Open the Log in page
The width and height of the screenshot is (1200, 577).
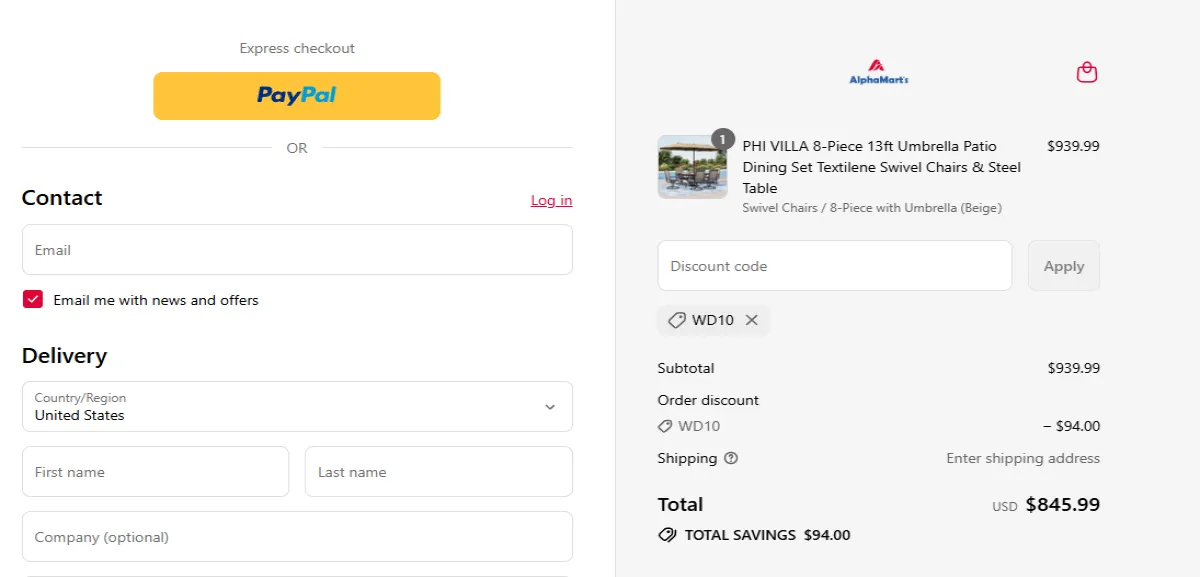click(x=551, y=200)
